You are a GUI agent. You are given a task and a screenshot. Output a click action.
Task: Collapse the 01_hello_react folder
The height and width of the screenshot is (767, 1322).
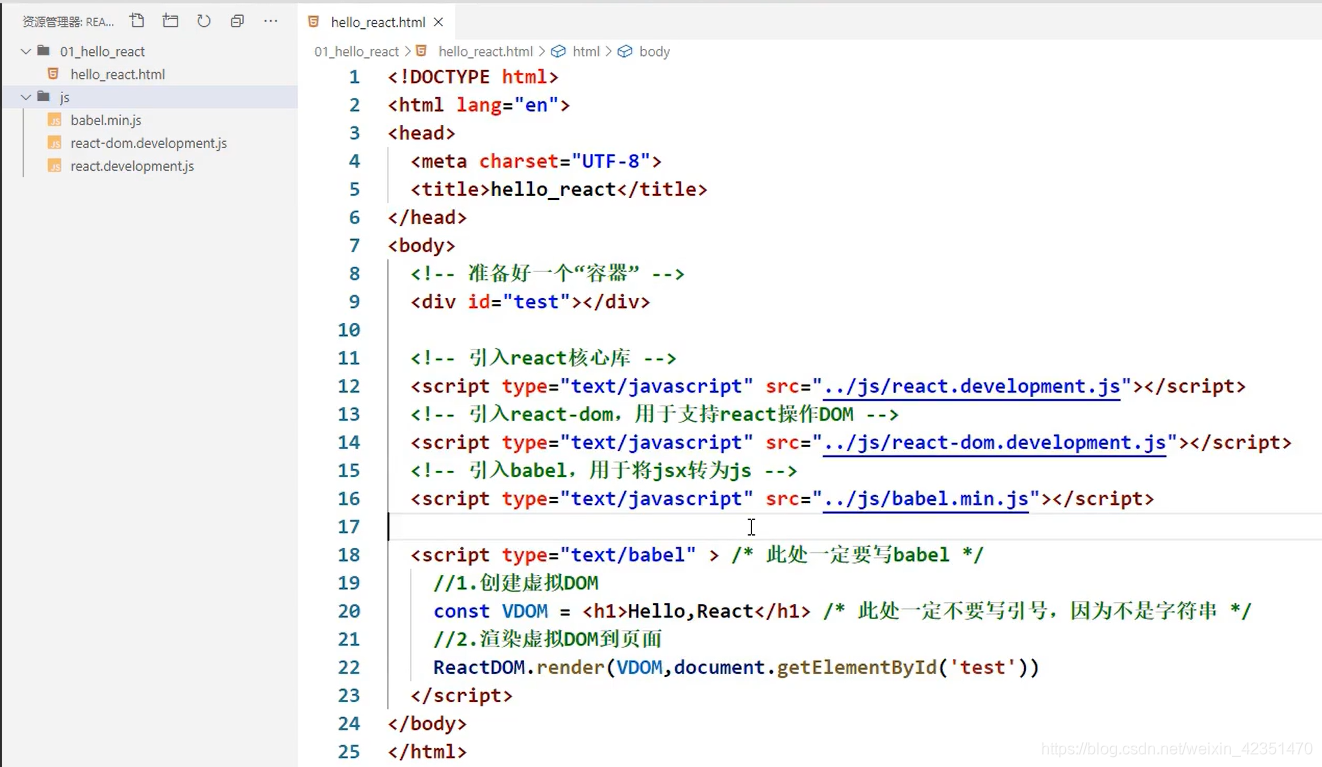(26, 51)
